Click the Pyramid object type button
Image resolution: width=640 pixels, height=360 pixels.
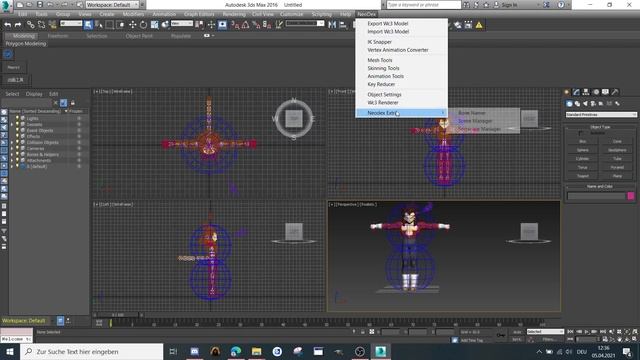(617, 167)
